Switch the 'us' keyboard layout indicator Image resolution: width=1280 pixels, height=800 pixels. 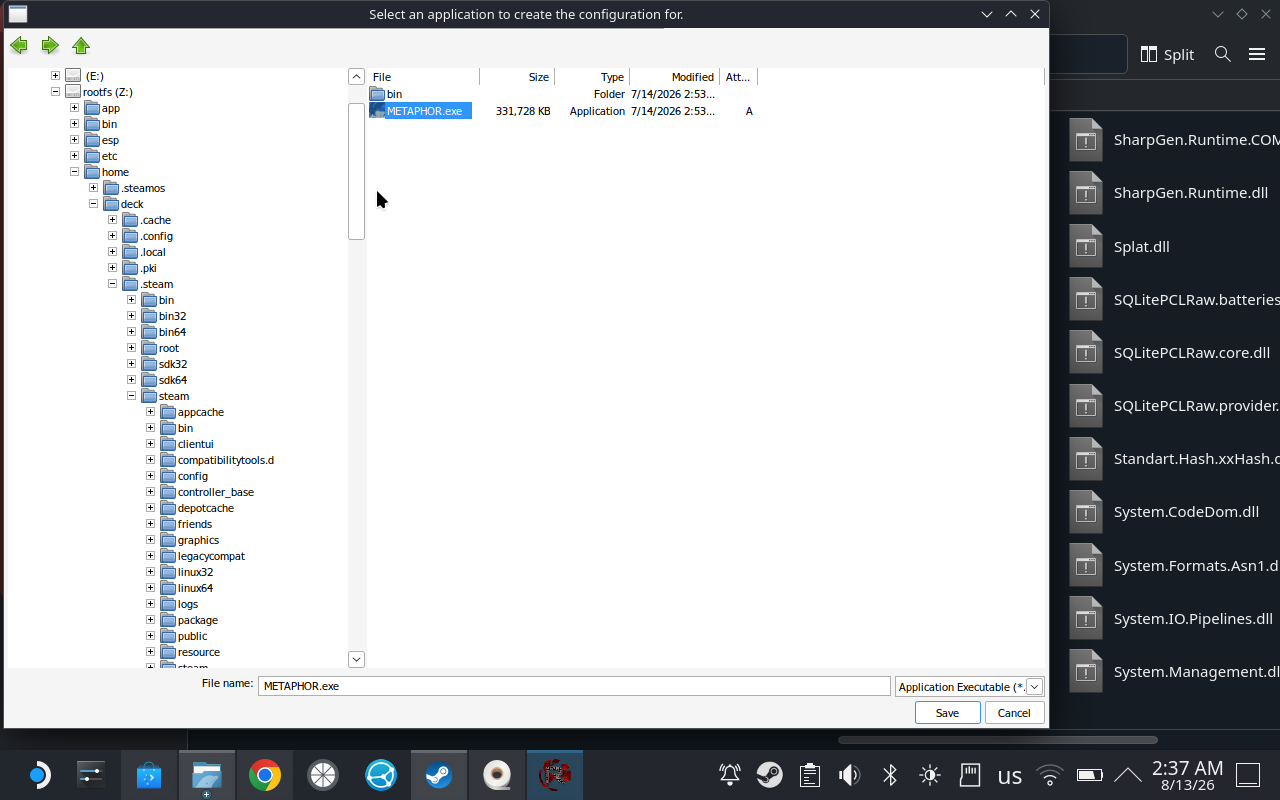[1010, 776]
